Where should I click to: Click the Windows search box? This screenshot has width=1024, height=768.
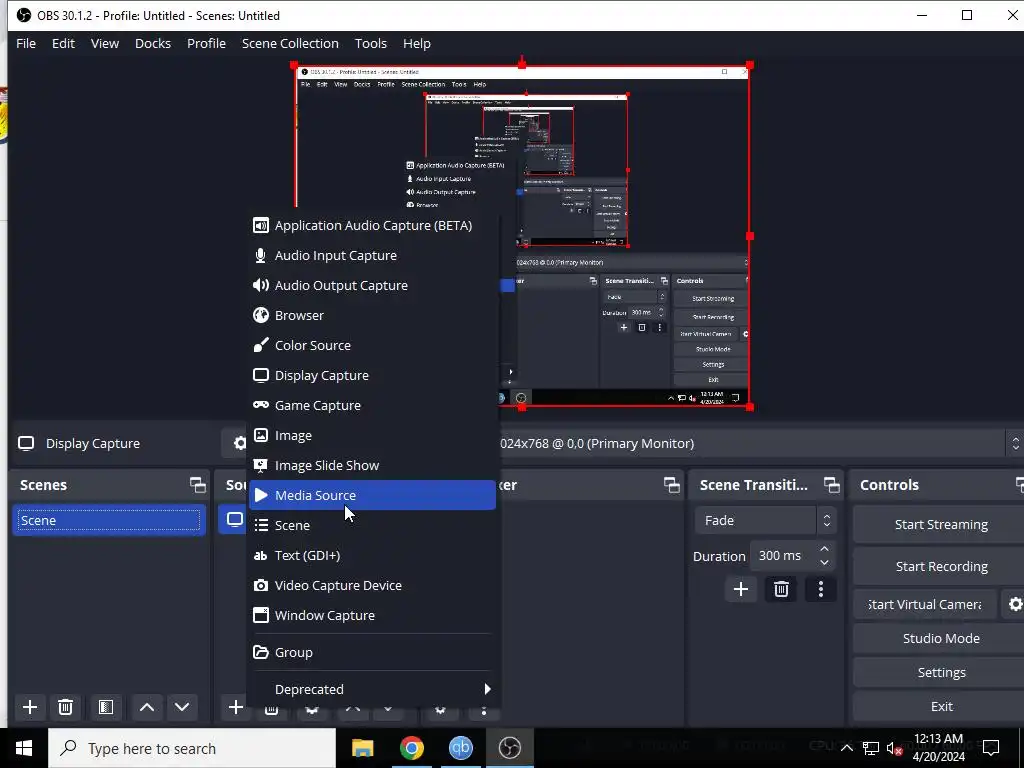click(192, 748)
